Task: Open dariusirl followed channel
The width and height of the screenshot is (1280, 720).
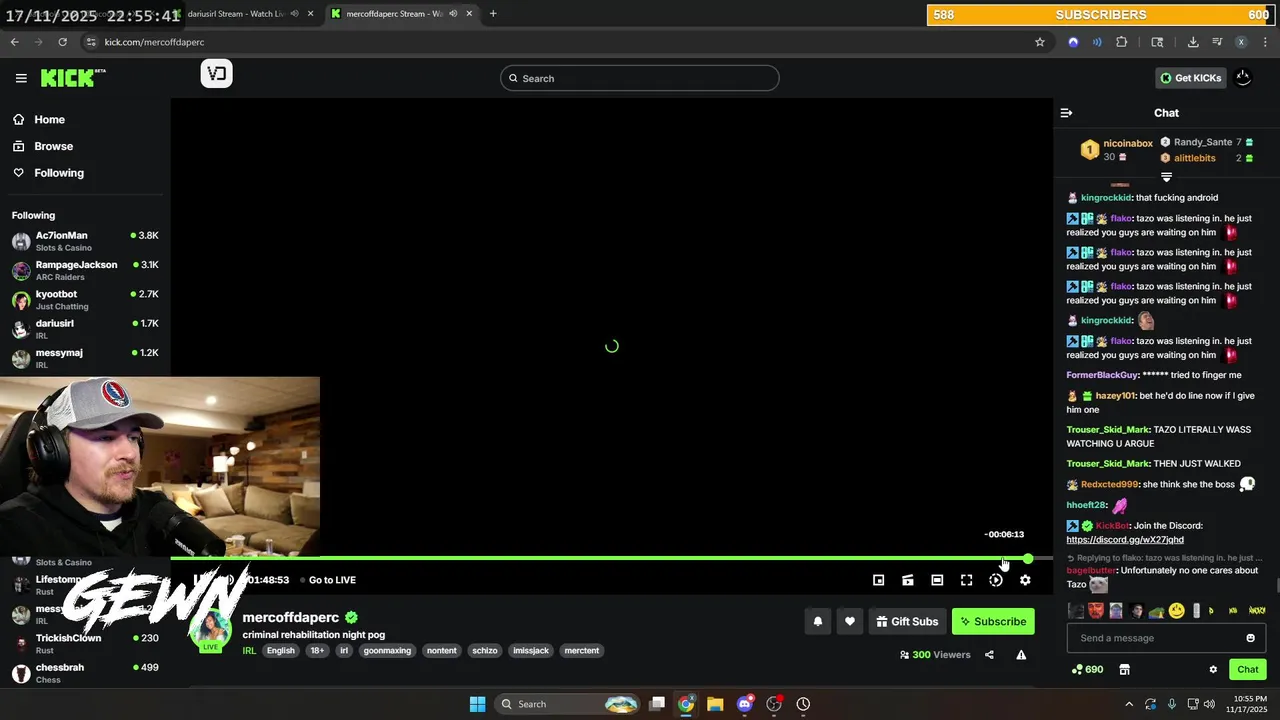Action: 85,329
